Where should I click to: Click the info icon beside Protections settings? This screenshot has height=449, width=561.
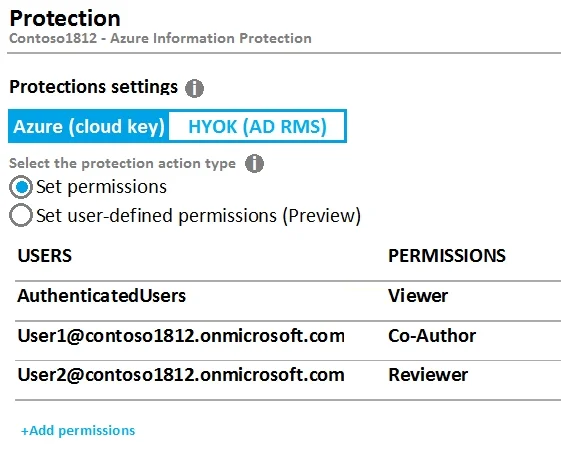point(194,88)
